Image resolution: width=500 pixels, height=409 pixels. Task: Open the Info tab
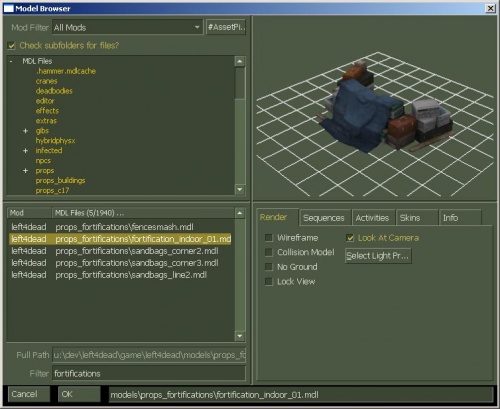pyautogui.click(x=460, y=218)
